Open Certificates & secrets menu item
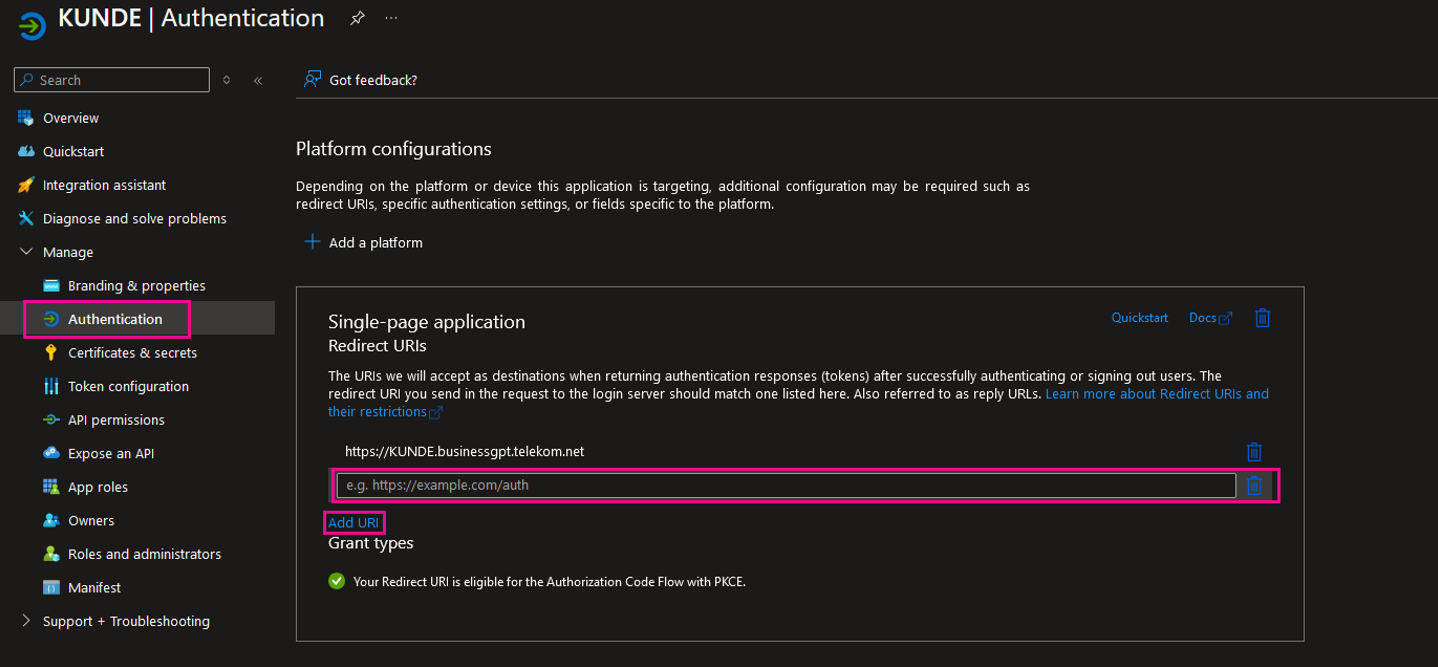Screen dimensions: 1438x667 [132, 353]
